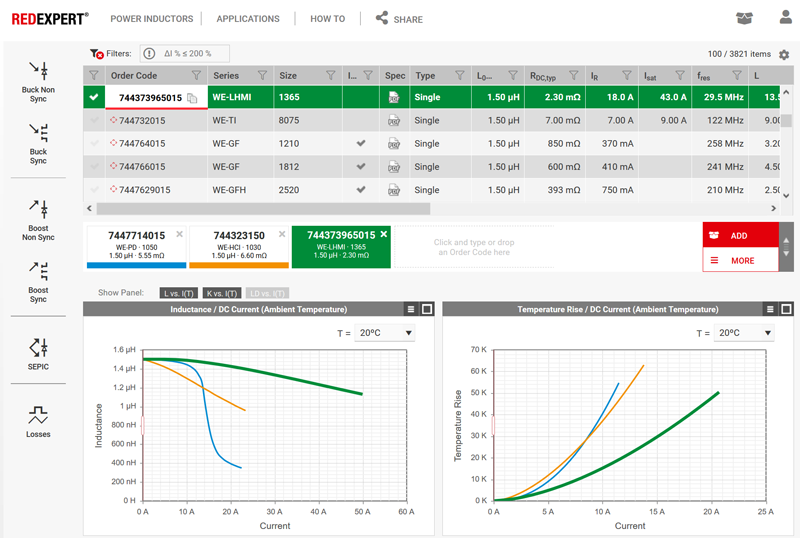Open the Losses calculator
Screen dimensions: 800x538
[38, 421]
